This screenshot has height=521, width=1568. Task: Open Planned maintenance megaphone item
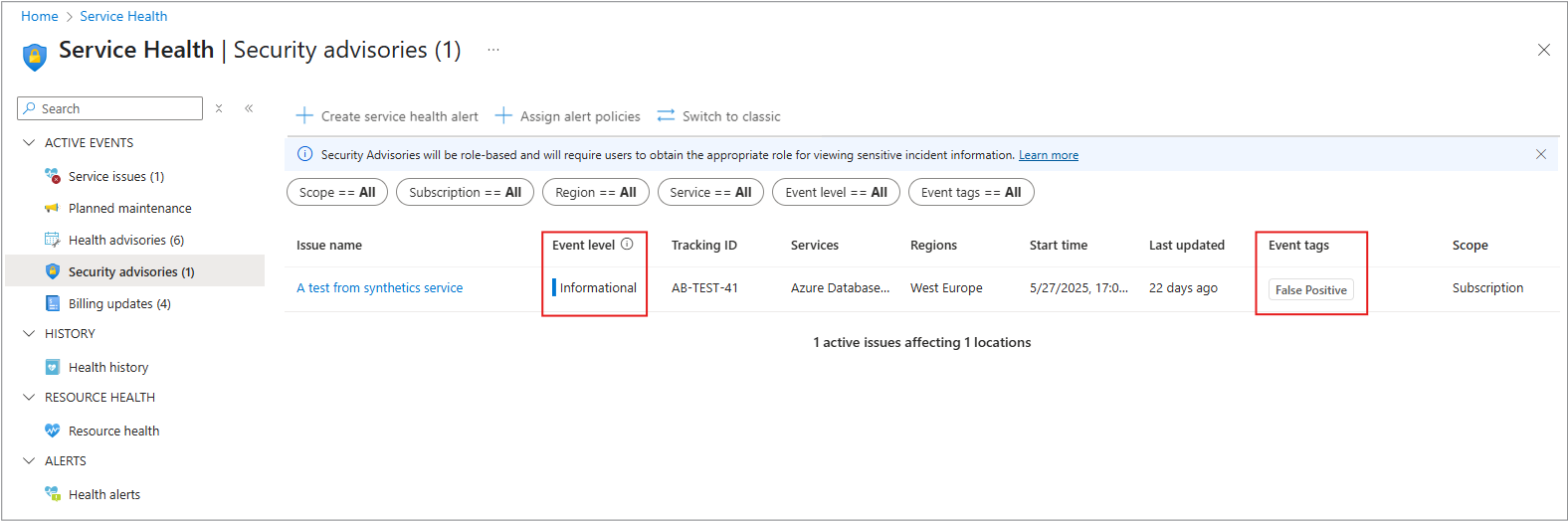(x=129, y=208)
